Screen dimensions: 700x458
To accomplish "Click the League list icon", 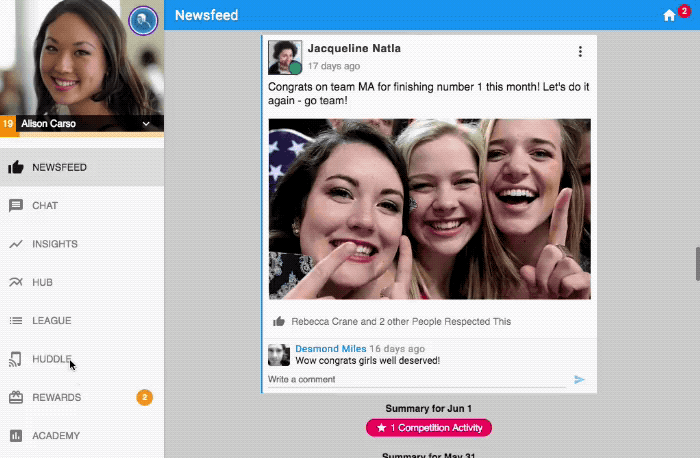I will pos(16,321).
